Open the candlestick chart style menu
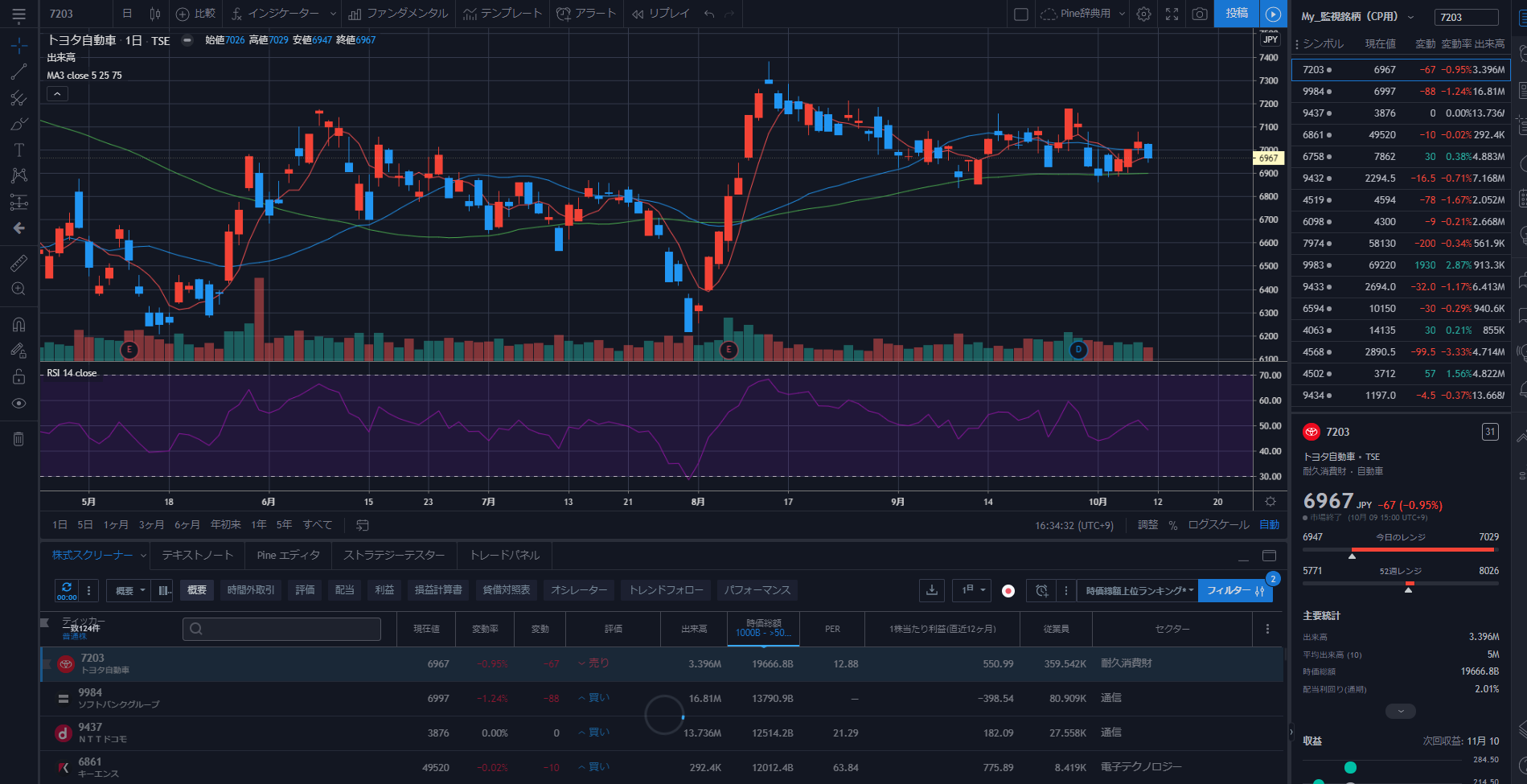This screenshot has height=784, width=1527. (155, 14)
